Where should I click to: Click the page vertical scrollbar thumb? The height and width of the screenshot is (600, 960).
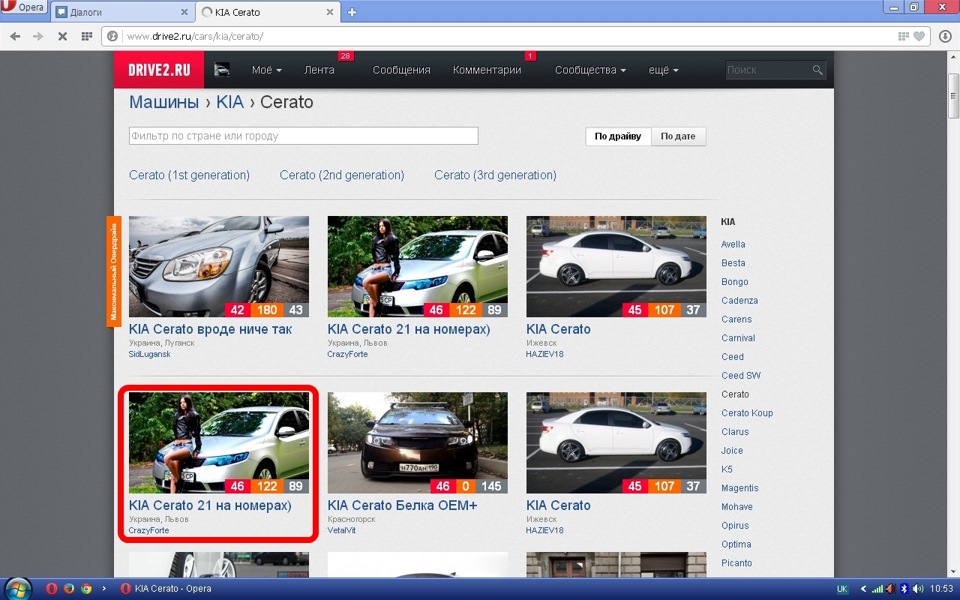point(953,96)
